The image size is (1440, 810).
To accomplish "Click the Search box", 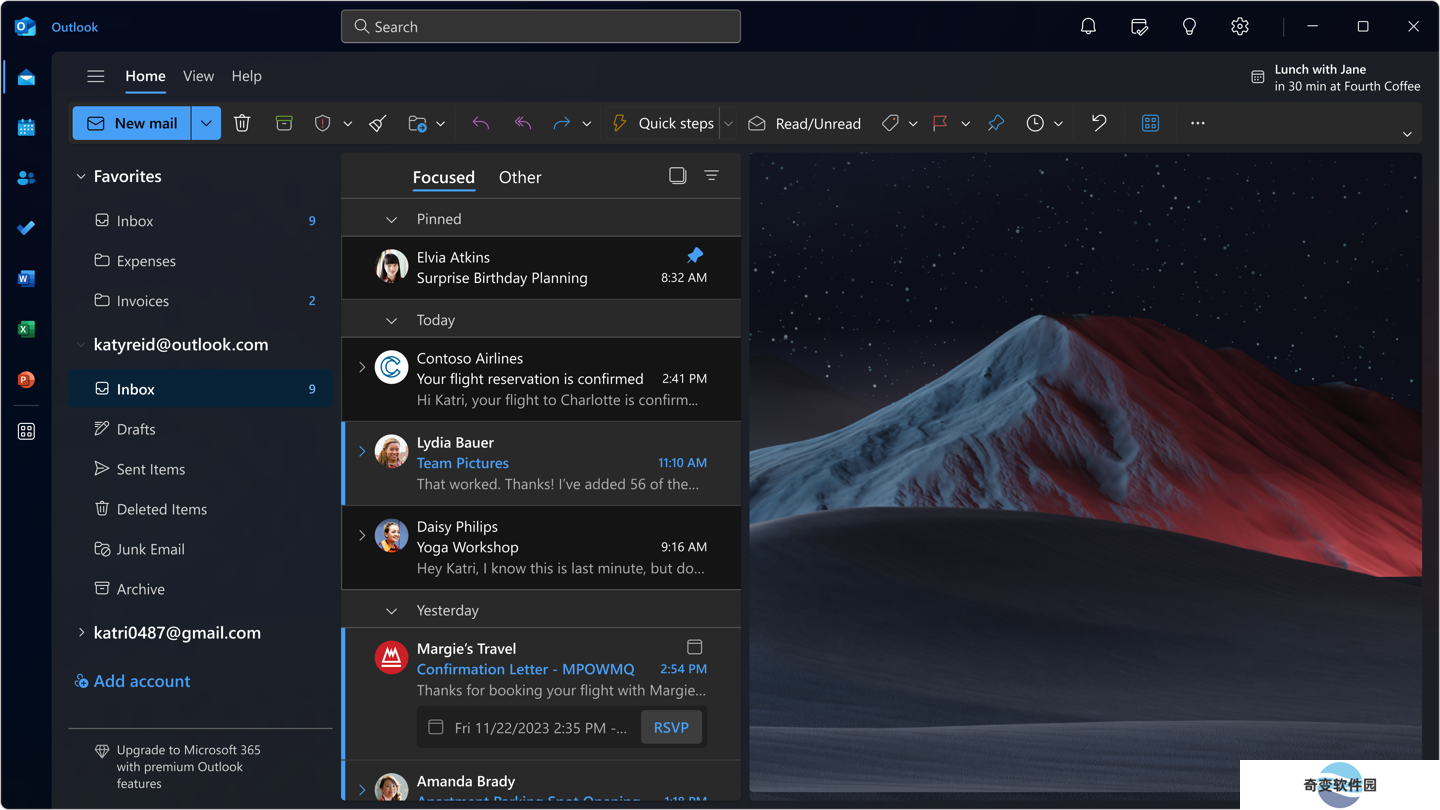I will 541,27.
